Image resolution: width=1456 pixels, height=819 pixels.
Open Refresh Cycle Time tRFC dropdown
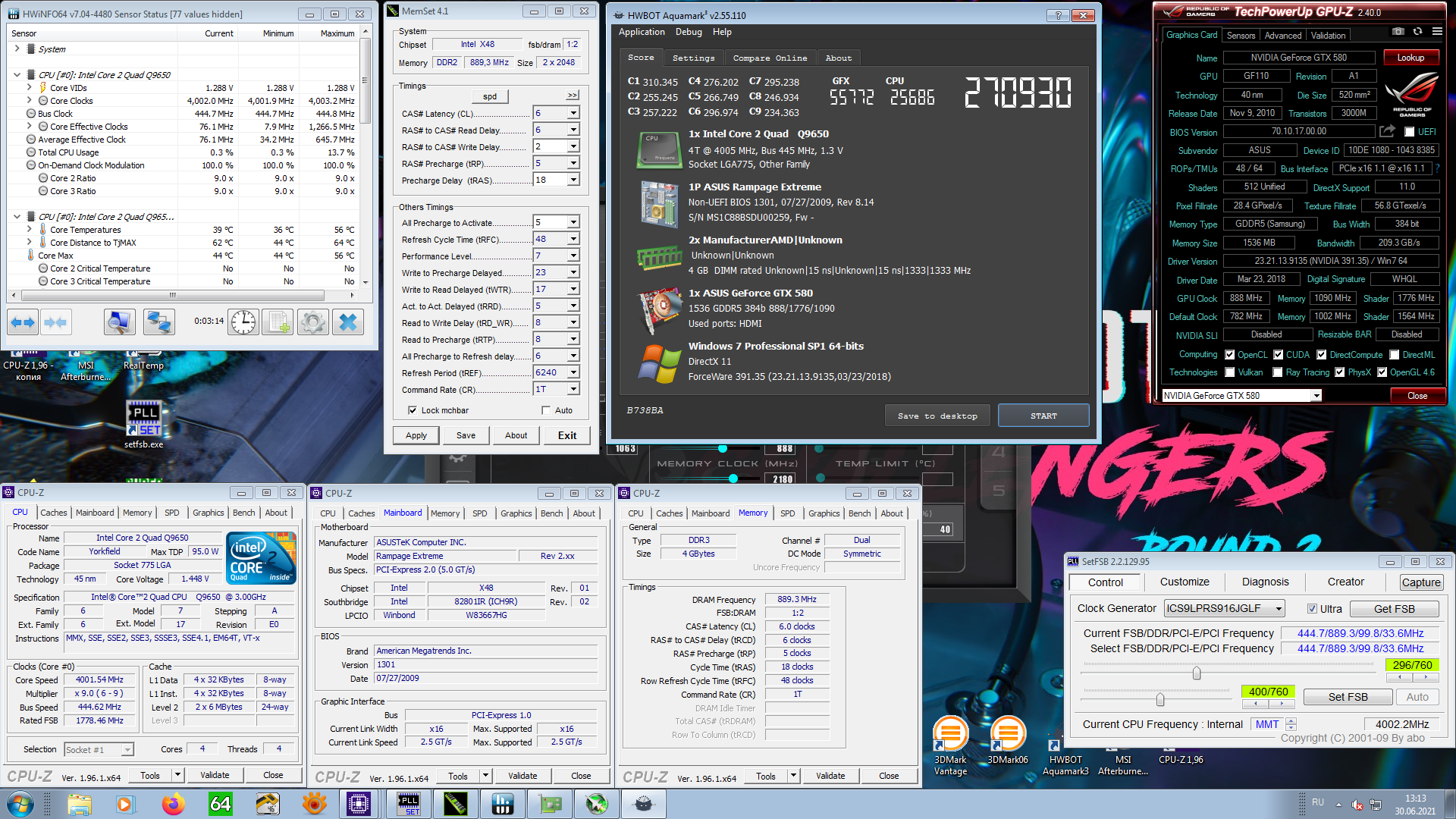pos(573,239)
